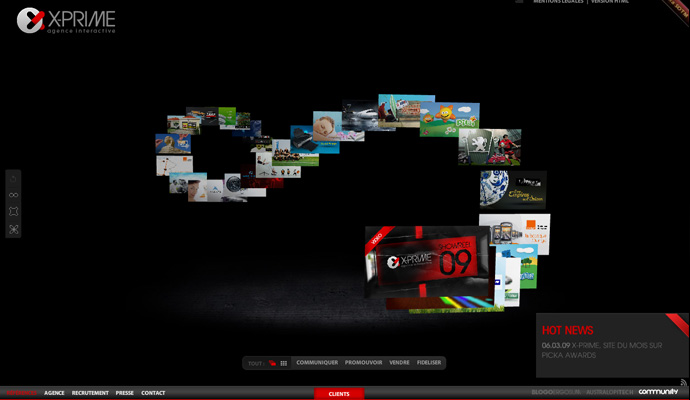Filter projects by Vendre
The image size is (690, 400).
point(399,363)
